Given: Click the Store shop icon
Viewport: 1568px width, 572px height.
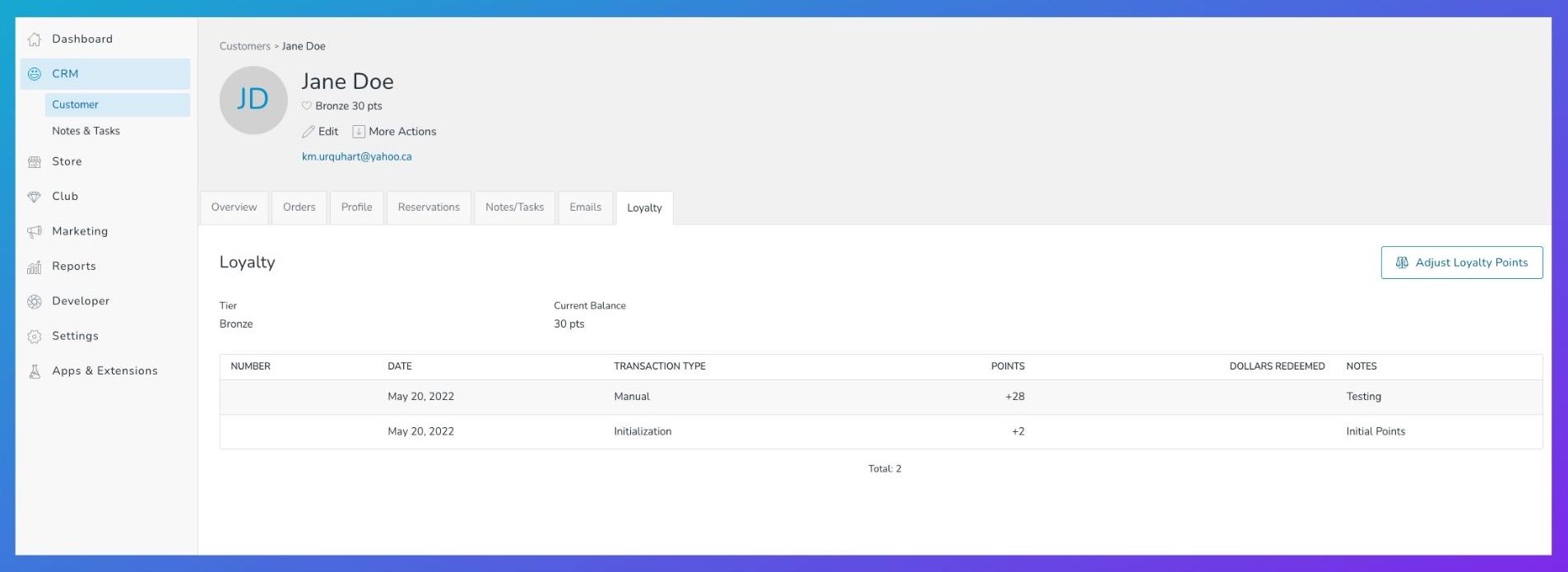Looking at the screenshot, I should tap(35, 162).
